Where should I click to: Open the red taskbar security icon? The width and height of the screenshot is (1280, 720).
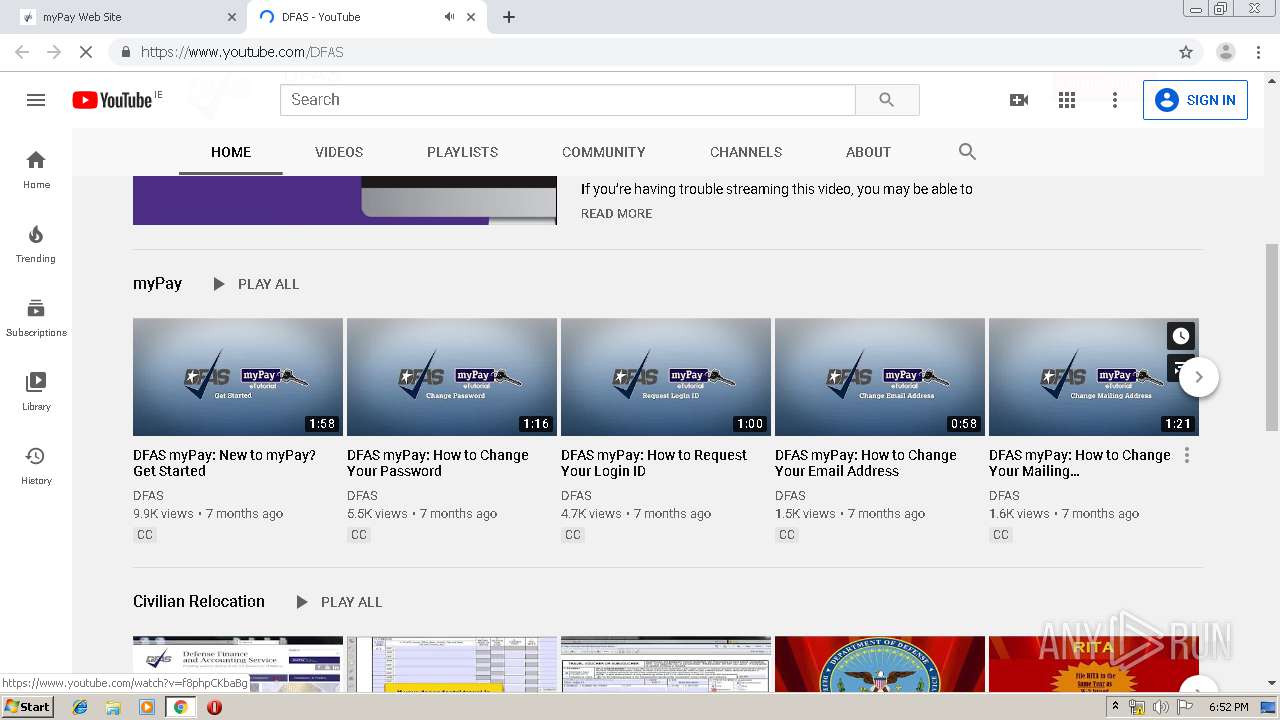(x=214, y=707)
